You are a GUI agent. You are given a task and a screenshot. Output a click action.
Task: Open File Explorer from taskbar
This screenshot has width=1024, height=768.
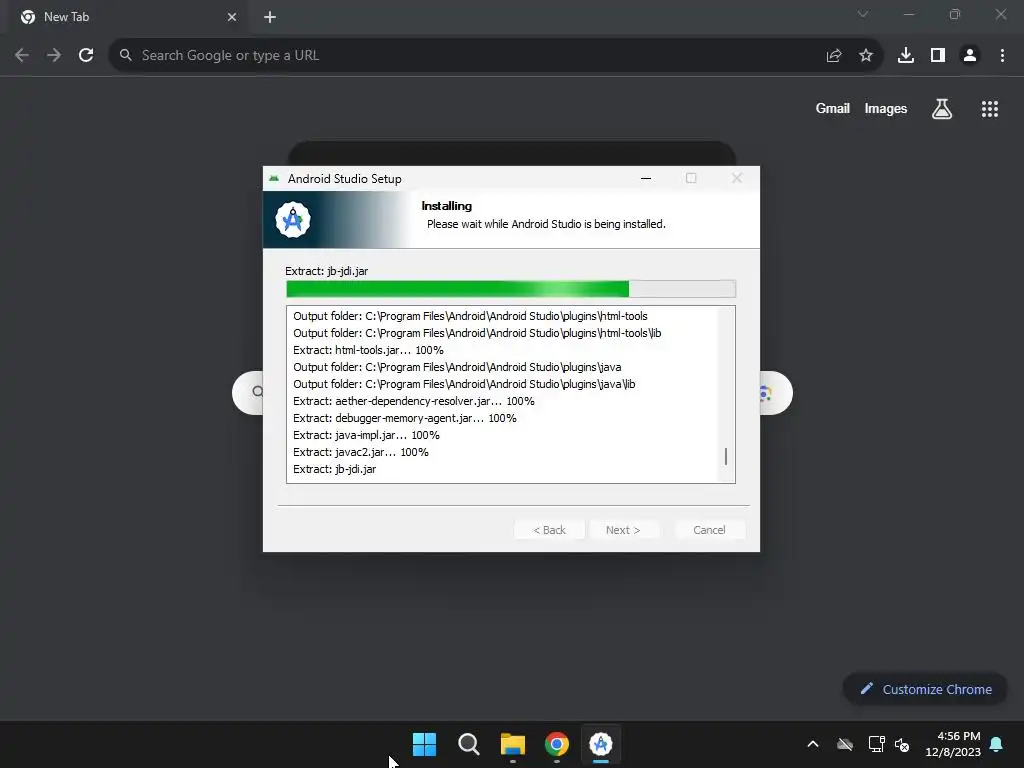tap(513, 744)
